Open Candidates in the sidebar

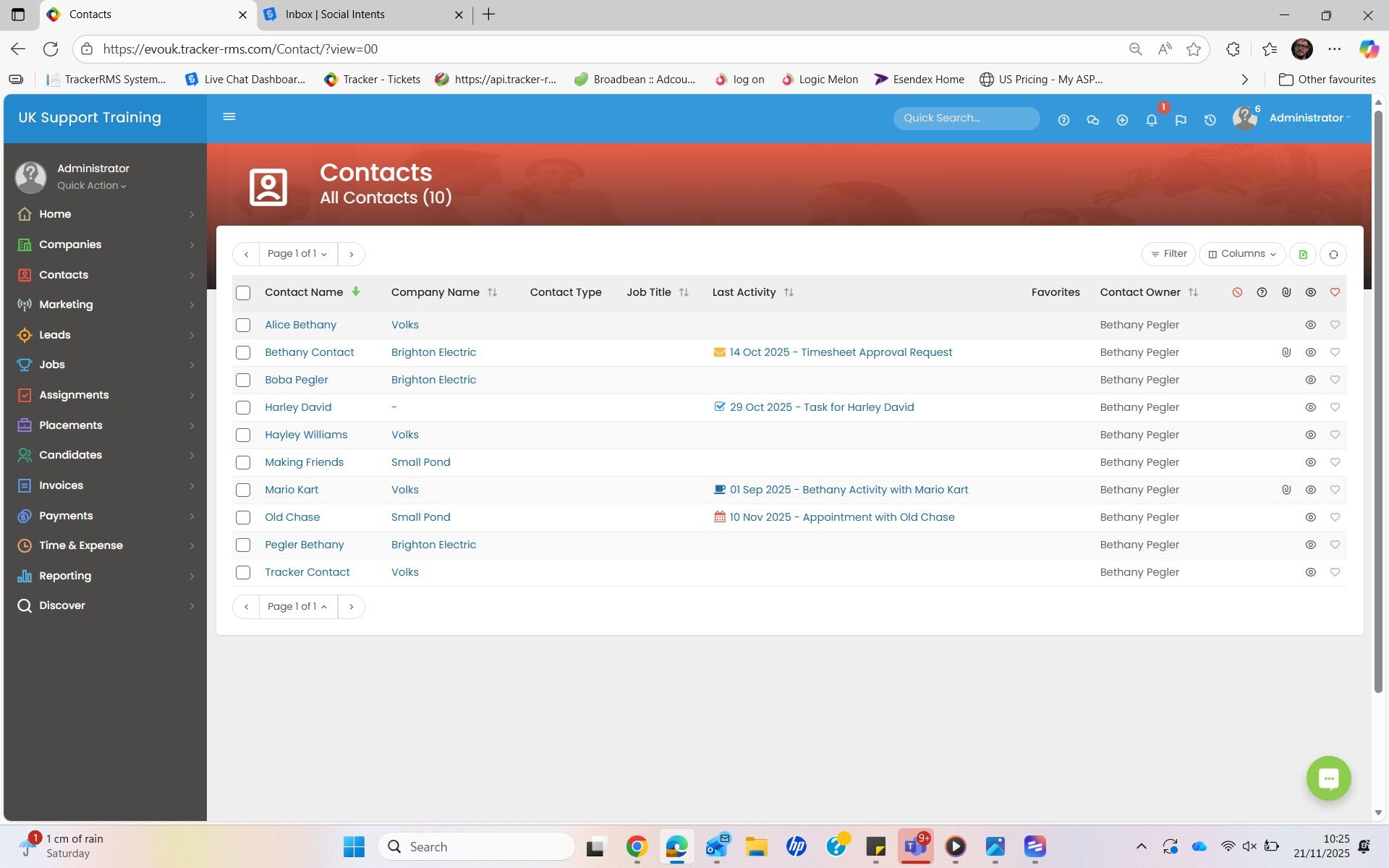(70, 455)
